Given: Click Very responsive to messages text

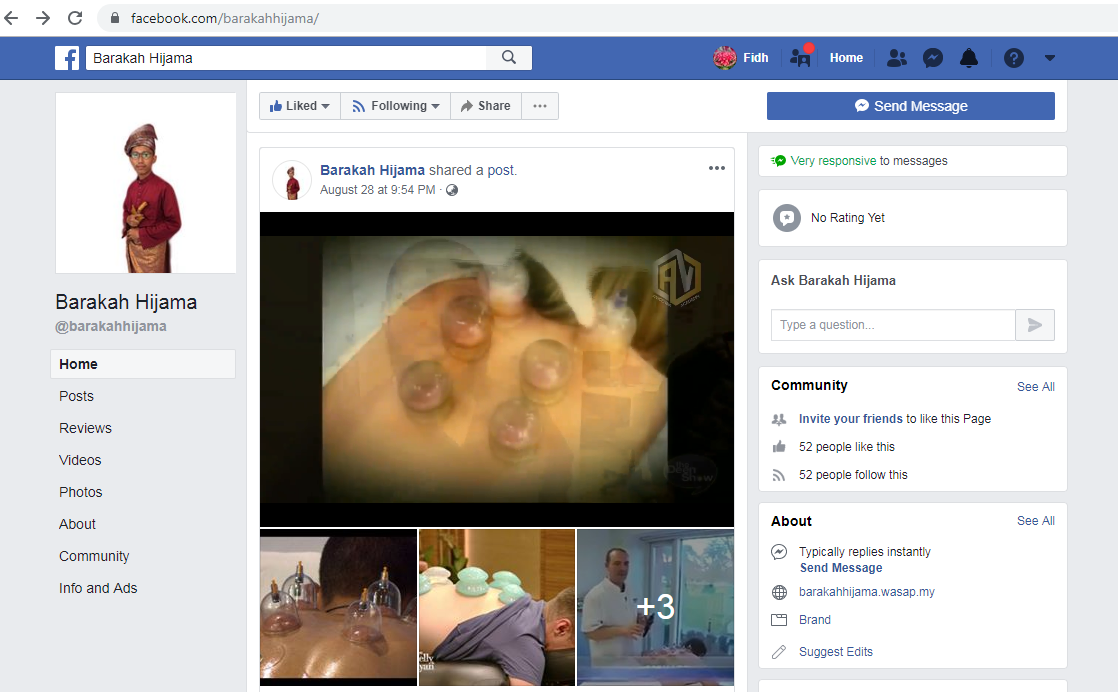Looking at the screenshot, I should click(x=868, y=161).
